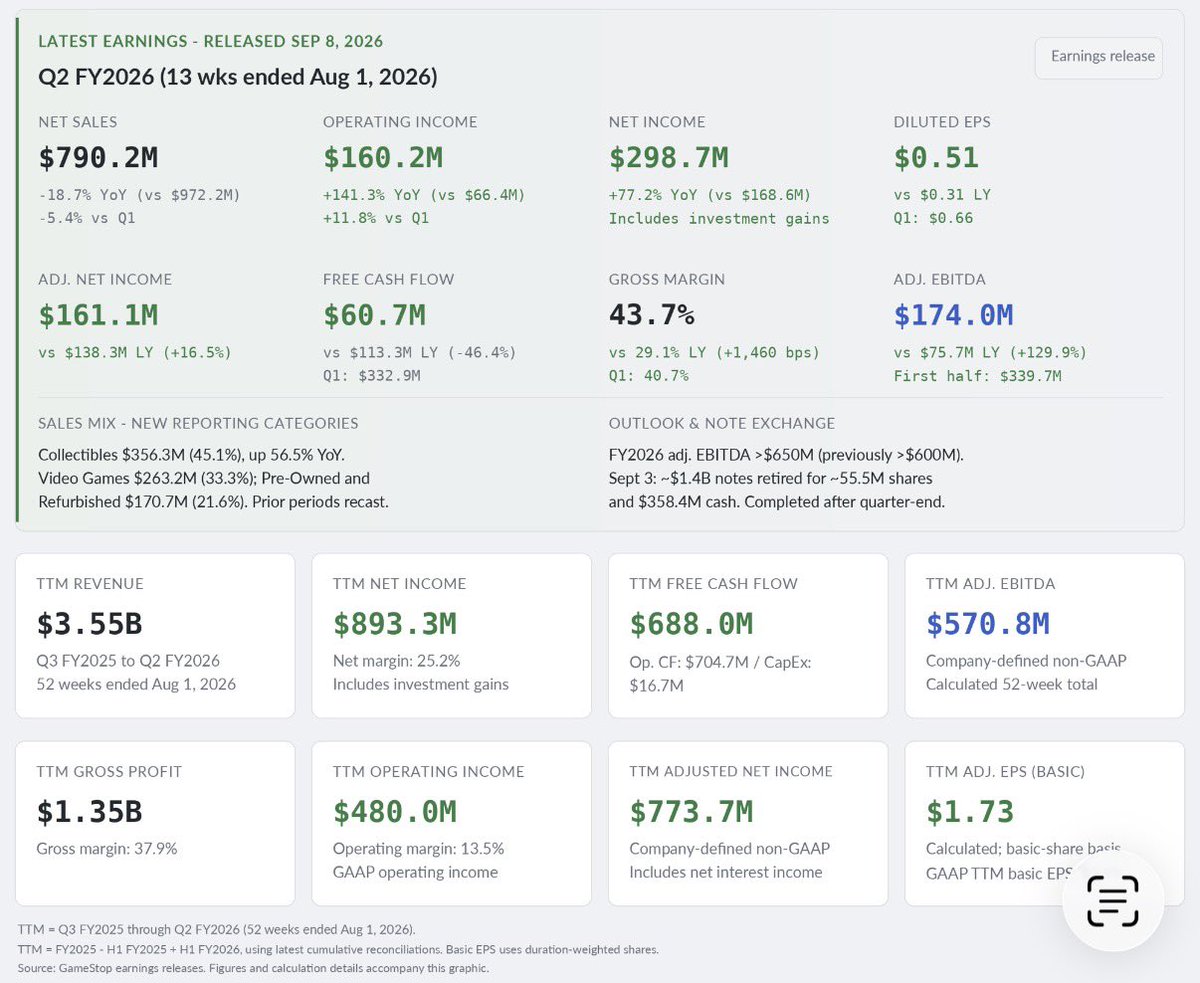
Task: Click the 'First half: $339.7M' line
Action: [977, 376]
